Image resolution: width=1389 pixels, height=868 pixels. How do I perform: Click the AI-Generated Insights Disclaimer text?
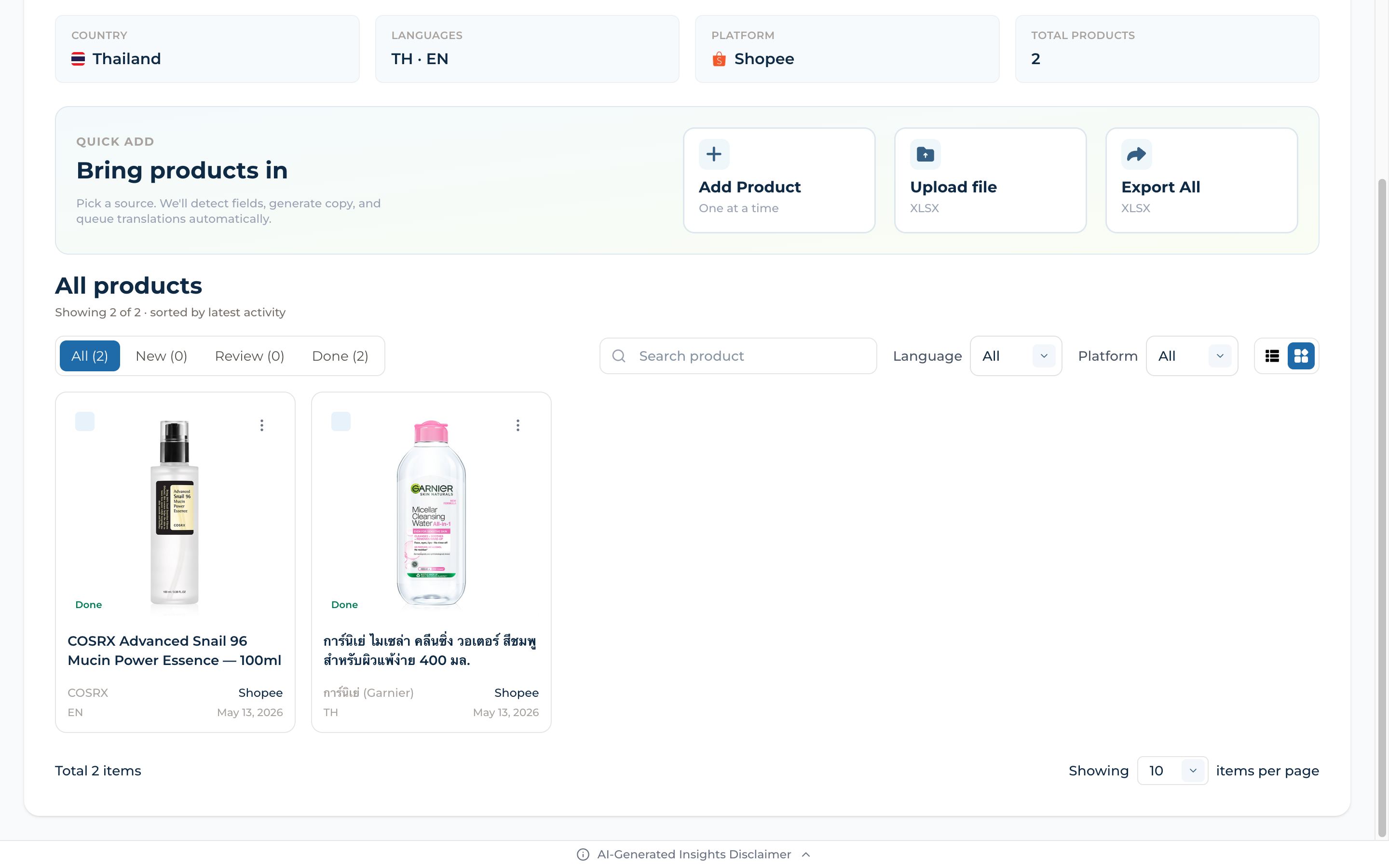(x=694, y=854)
